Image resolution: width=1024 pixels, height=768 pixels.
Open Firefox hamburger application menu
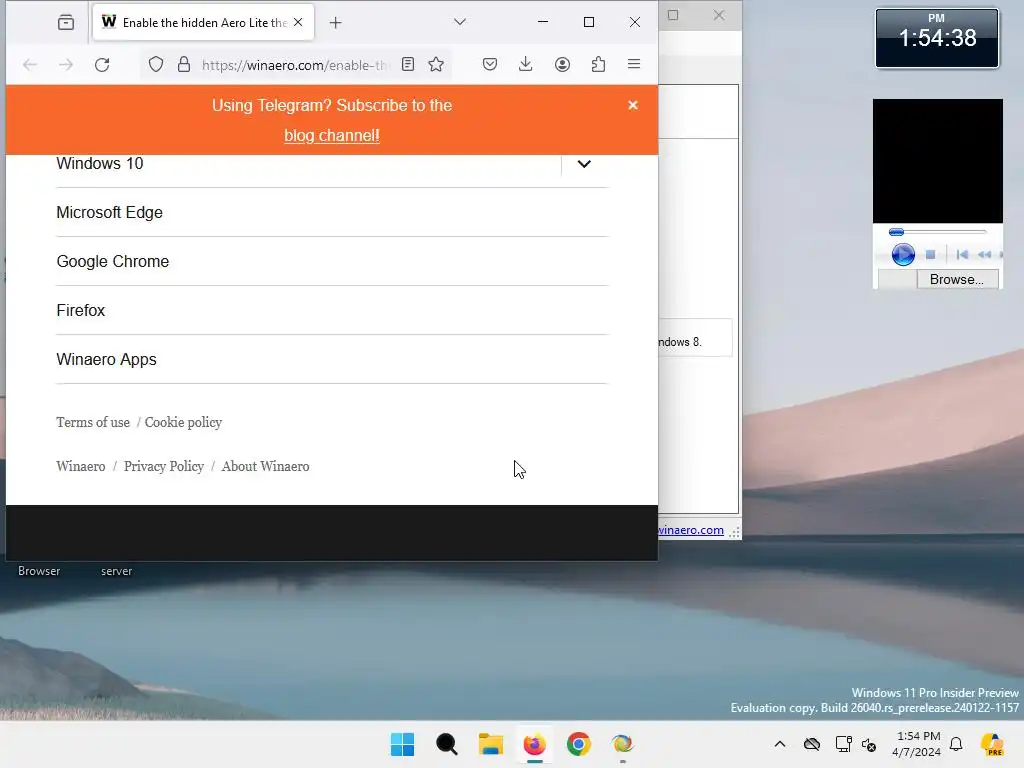633,64
